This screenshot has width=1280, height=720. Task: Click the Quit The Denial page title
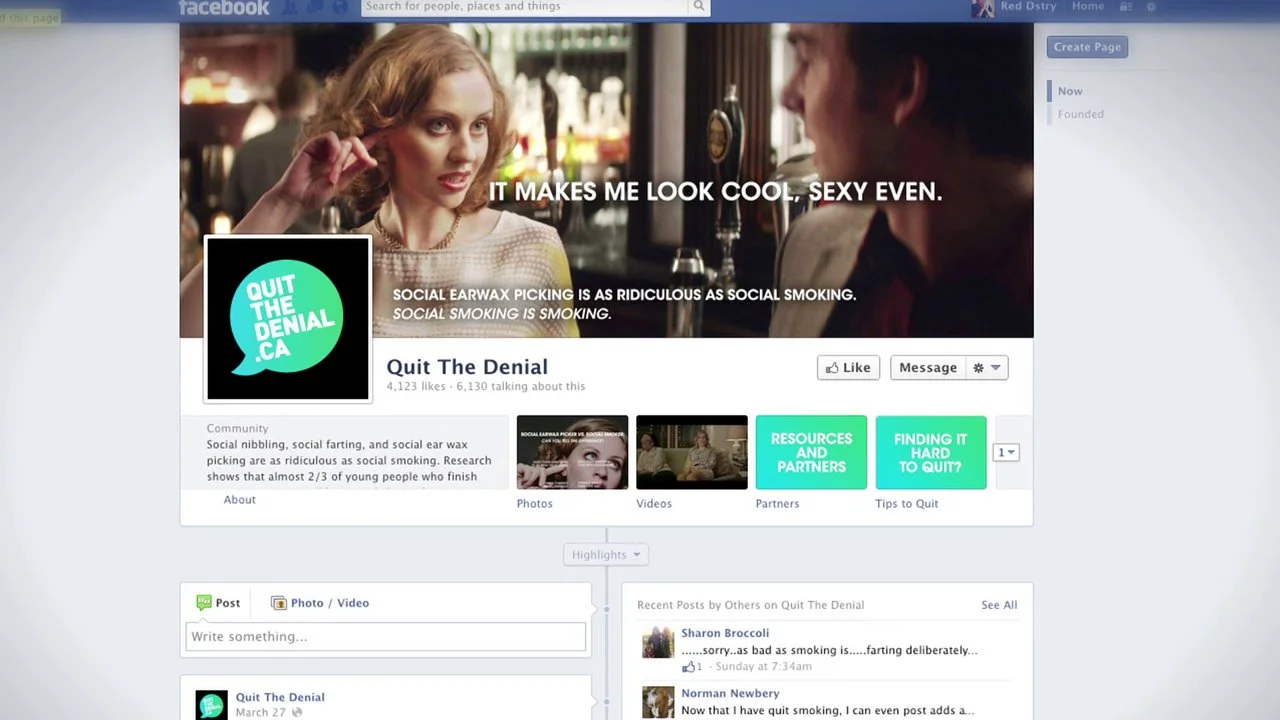coord(467,366)
